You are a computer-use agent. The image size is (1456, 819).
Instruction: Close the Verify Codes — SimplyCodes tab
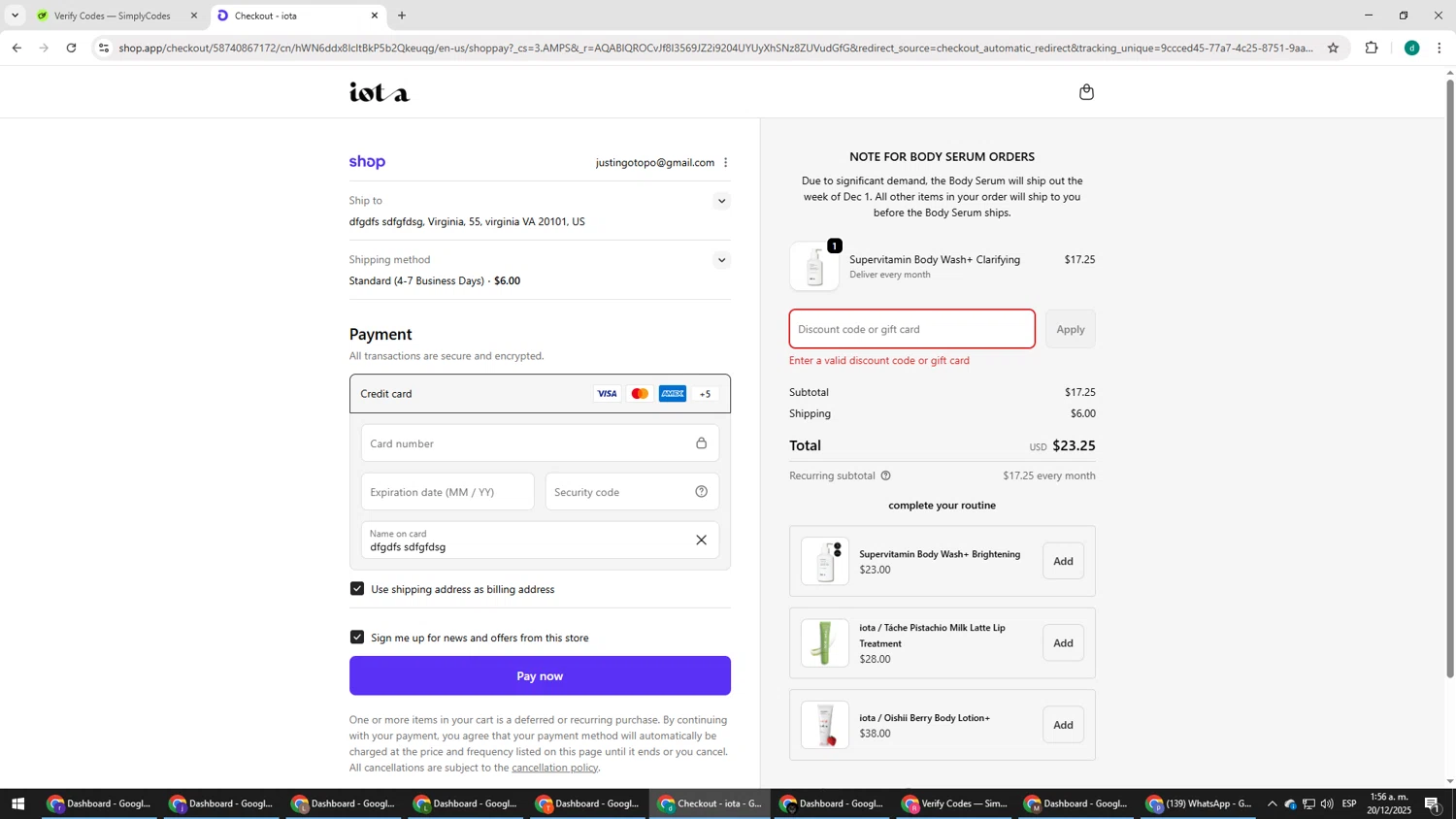pyautogui.click(x=194, y=16)
